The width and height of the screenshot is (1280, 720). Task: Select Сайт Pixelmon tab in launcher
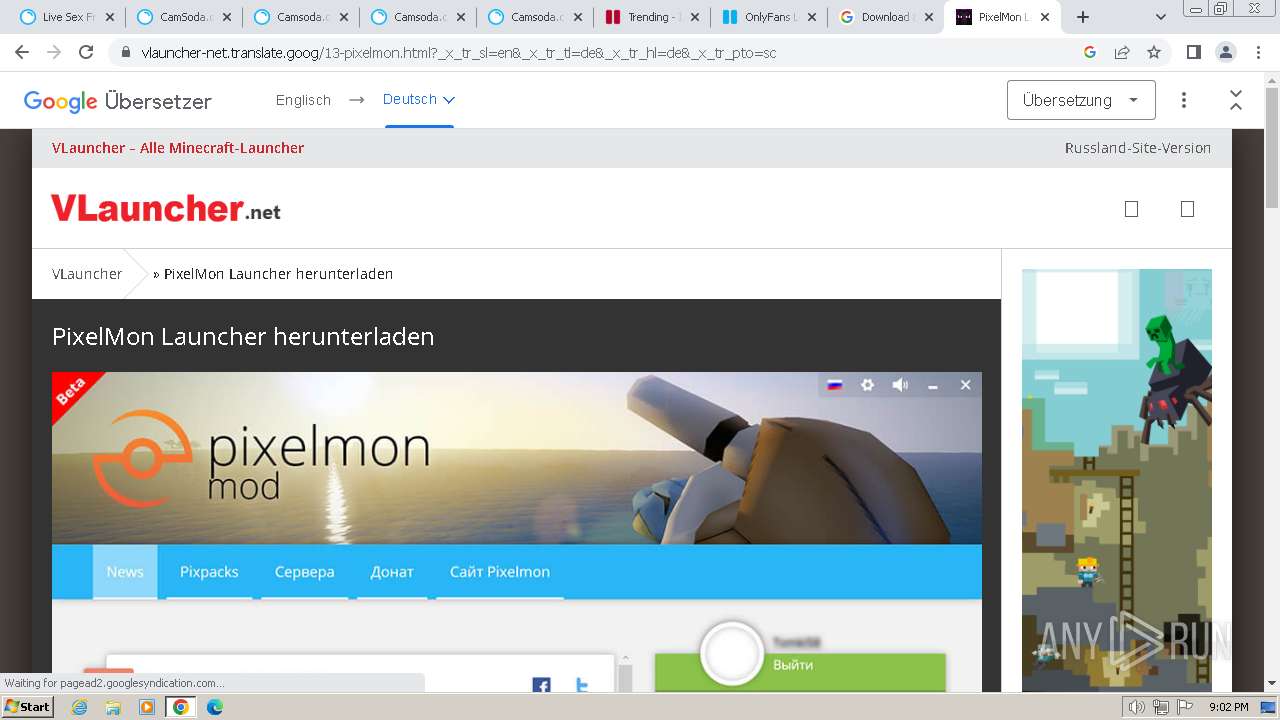(500, 572)
